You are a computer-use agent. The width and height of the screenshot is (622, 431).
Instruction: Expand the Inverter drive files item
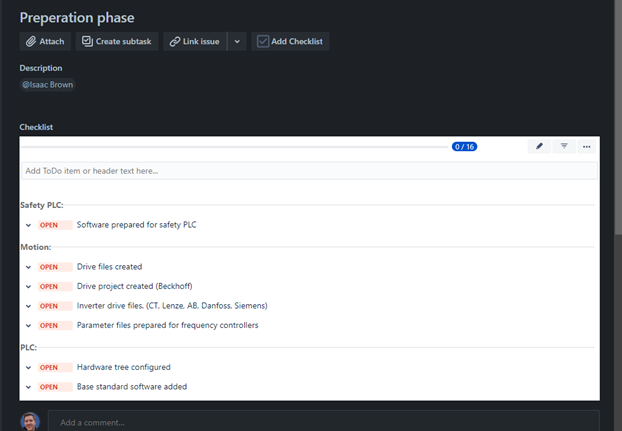coord(28,306)
